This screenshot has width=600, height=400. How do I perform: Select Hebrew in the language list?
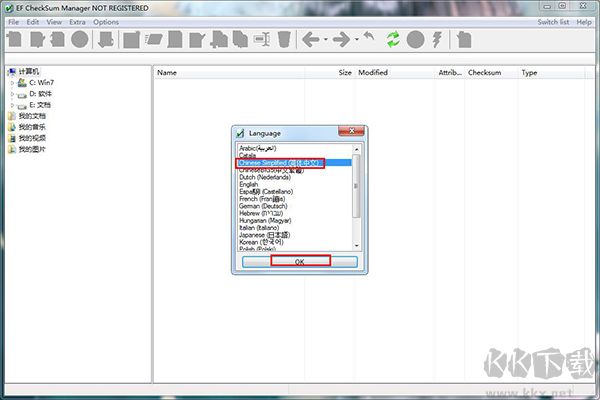pyautogui.click(x=295, y=213)
